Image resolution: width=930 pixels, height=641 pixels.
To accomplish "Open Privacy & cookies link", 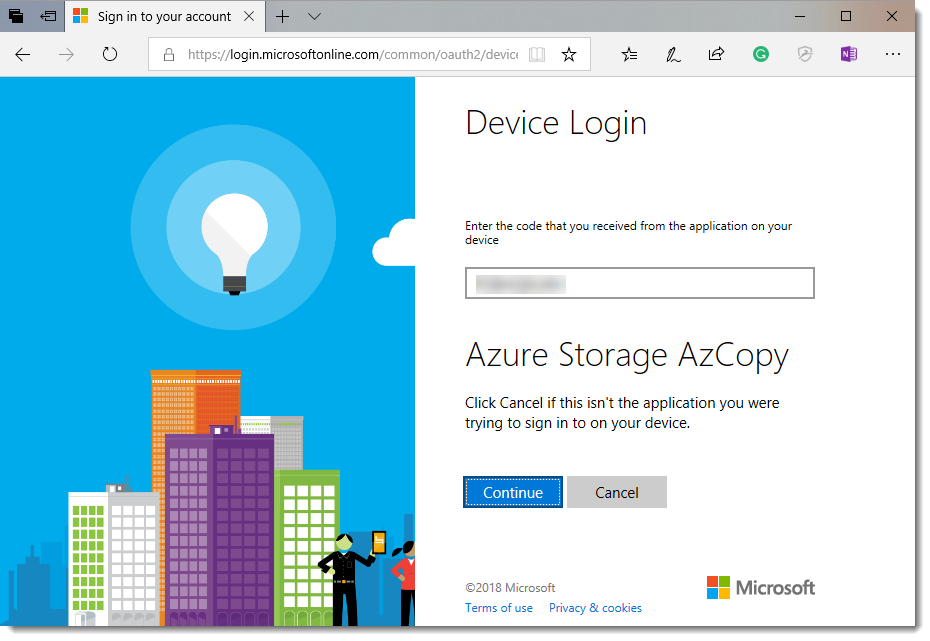I will click(595, 608).
